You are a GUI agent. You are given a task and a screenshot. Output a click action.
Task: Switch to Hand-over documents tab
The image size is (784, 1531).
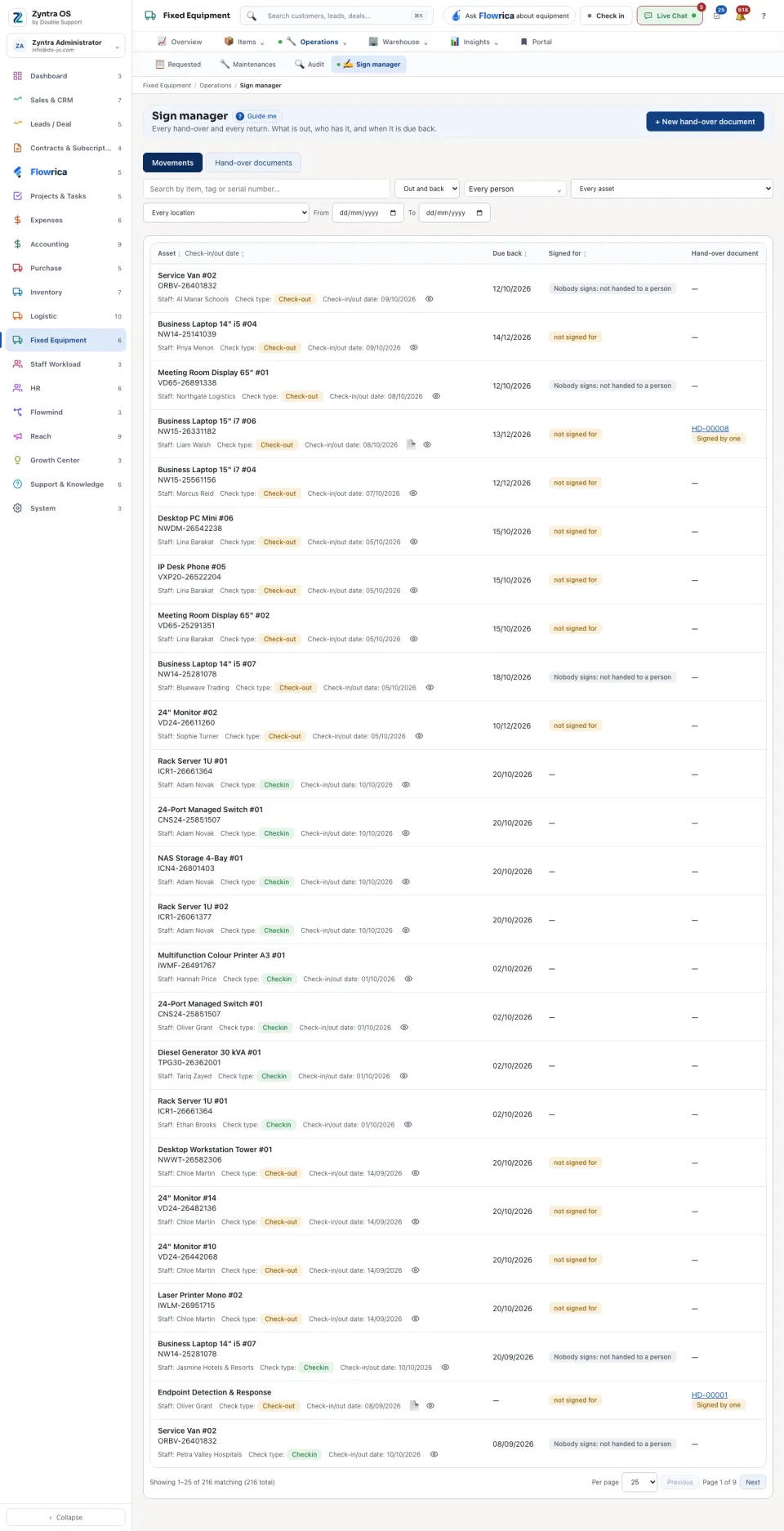pyautogui.click(x=253, y=163)
